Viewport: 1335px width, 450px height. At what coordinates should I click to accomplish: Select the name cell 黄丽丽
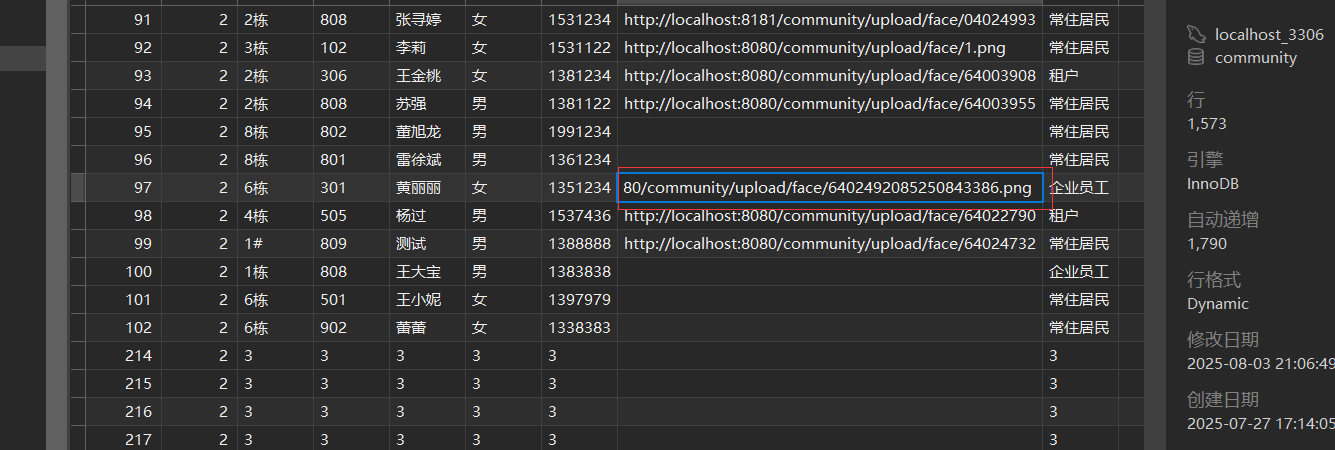pos(427,188)
